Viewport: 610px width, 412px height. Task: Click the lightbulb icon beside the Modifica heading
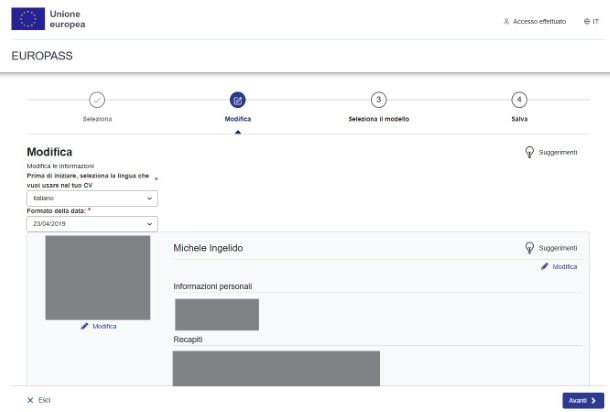pyautogui.click(x=529, y=152)
